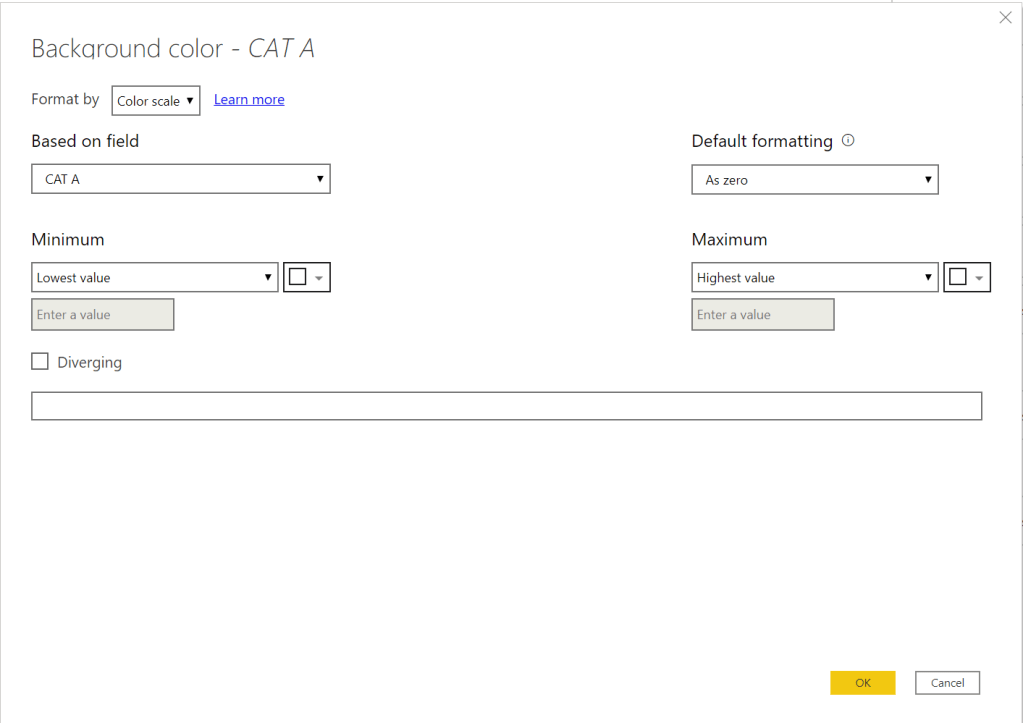
Task: Confirm with the yellow OK button
Action: point(862,683)
